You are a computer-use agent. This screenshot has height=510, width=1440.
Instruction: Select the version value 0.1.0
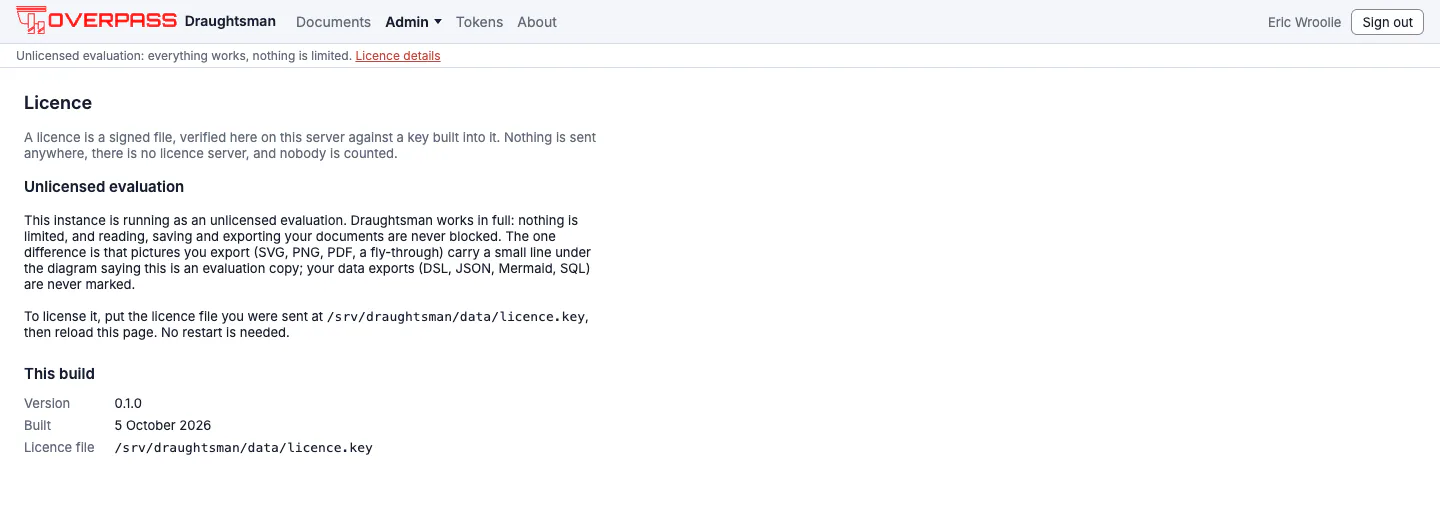tap(128, 404)
